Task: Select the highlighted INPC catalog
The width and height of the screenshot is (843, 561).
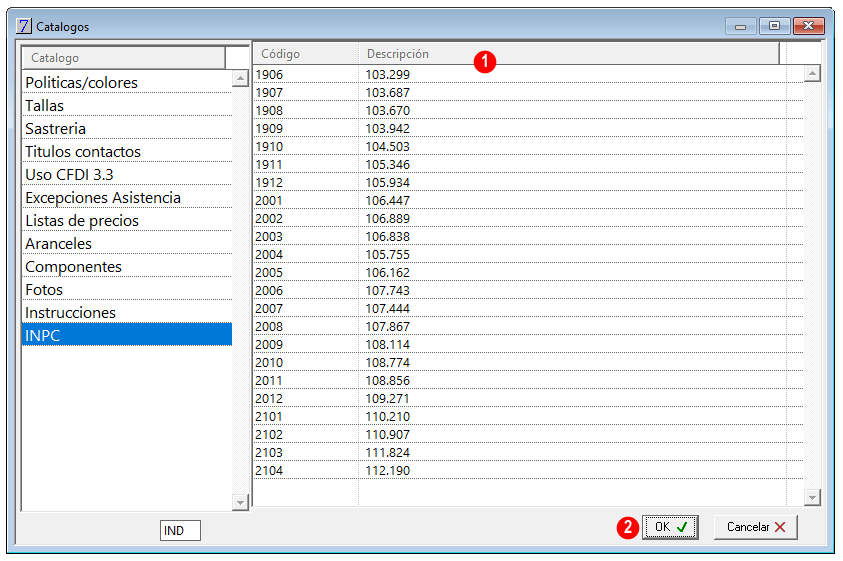Action: (x=43, y=336)
